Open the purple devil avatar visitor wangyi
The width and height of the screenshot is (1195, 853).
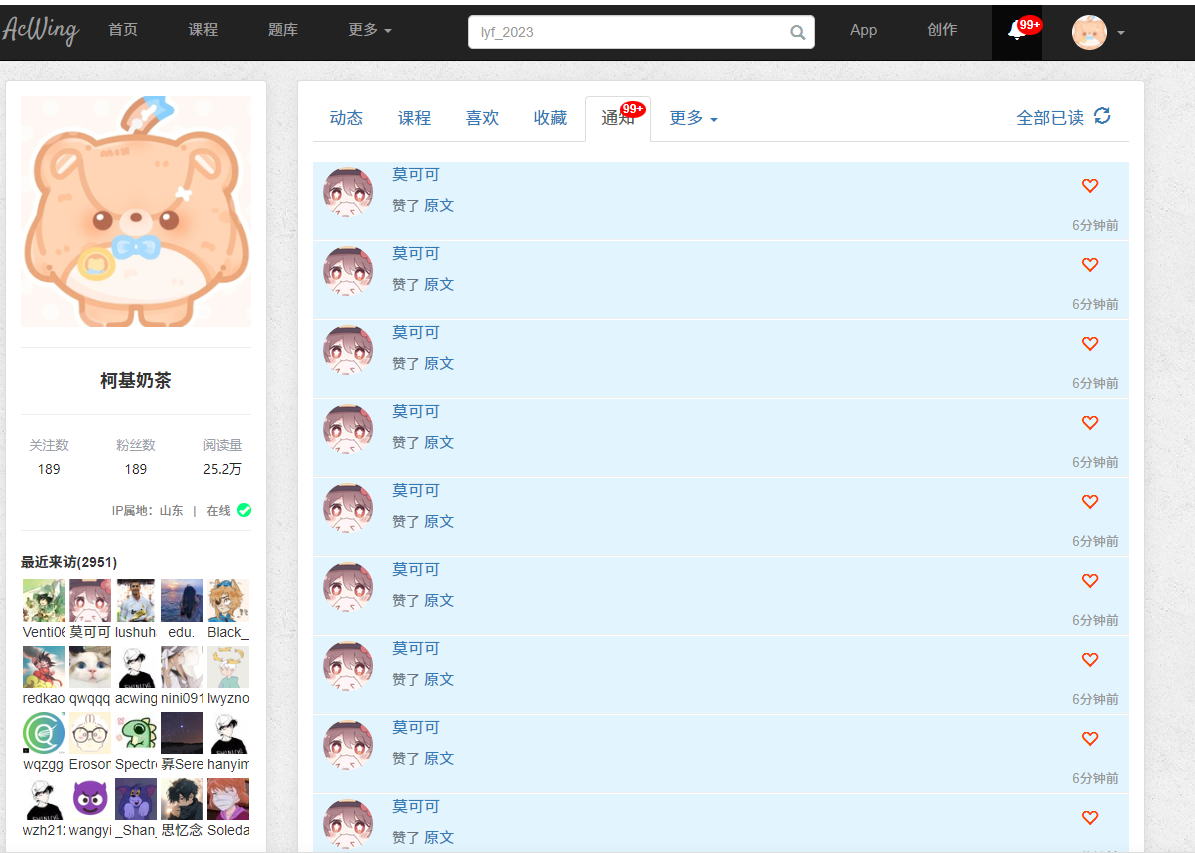[90, 799]
